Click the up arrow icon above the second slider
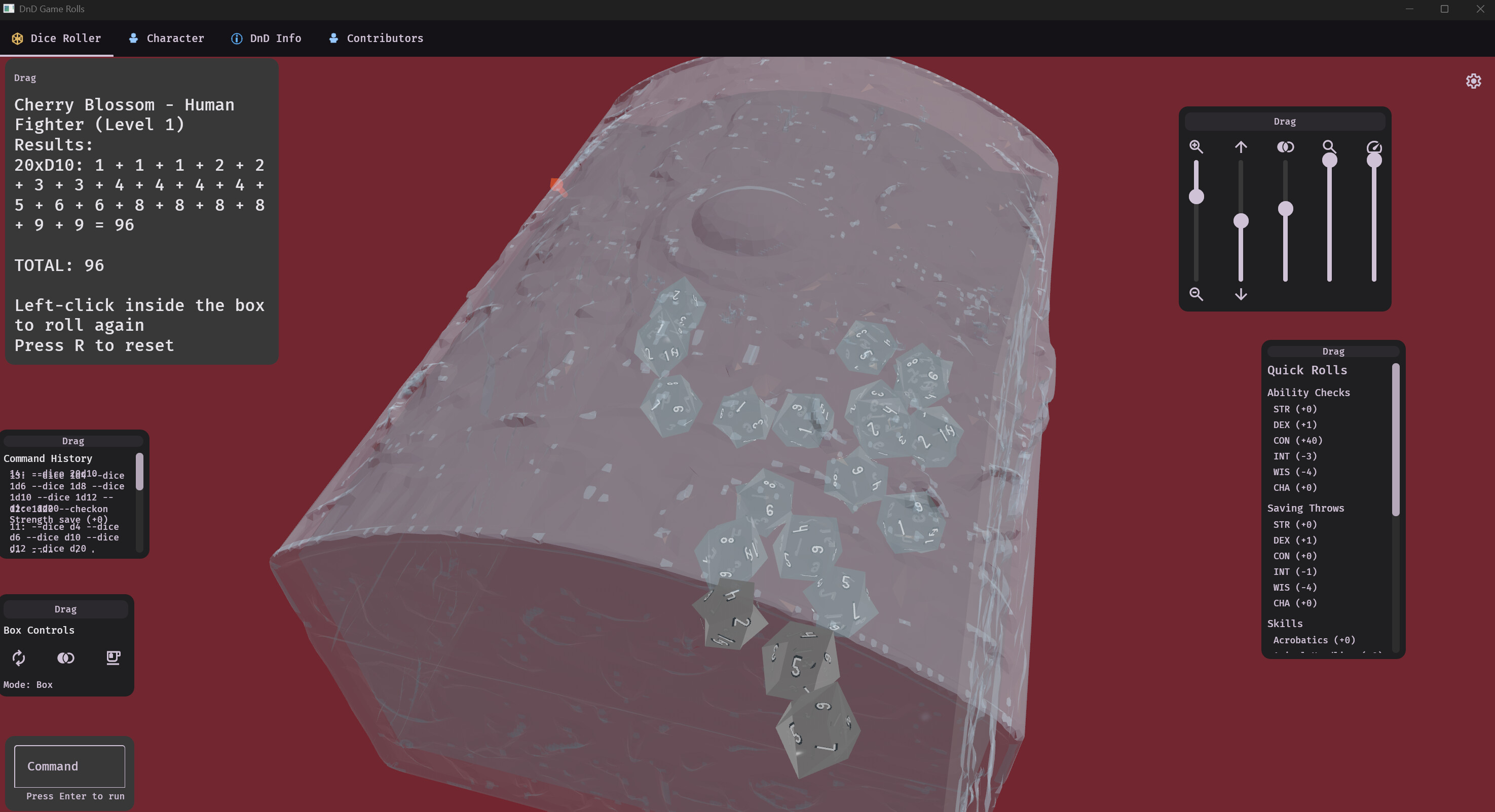The width and height of the screenshot is (1495, 812). (1242, 147)
